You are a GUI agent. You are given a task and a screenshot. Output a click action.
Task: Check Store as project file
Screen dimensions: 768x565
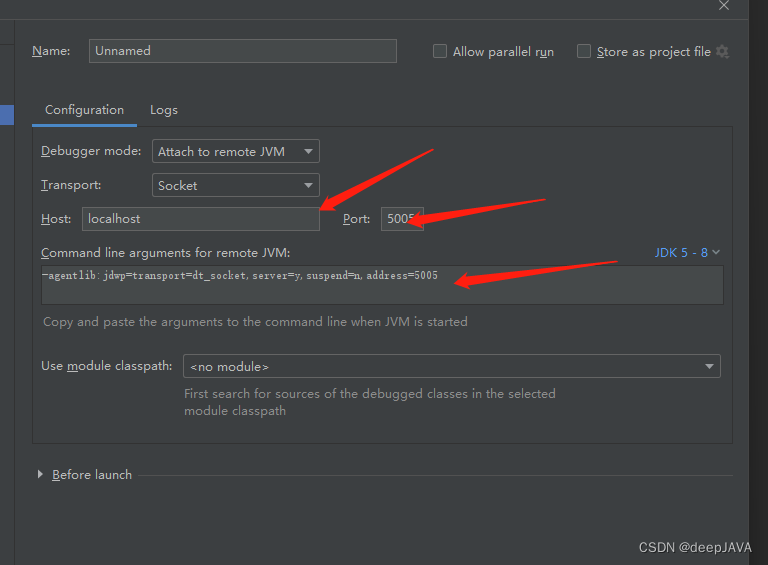584,51
